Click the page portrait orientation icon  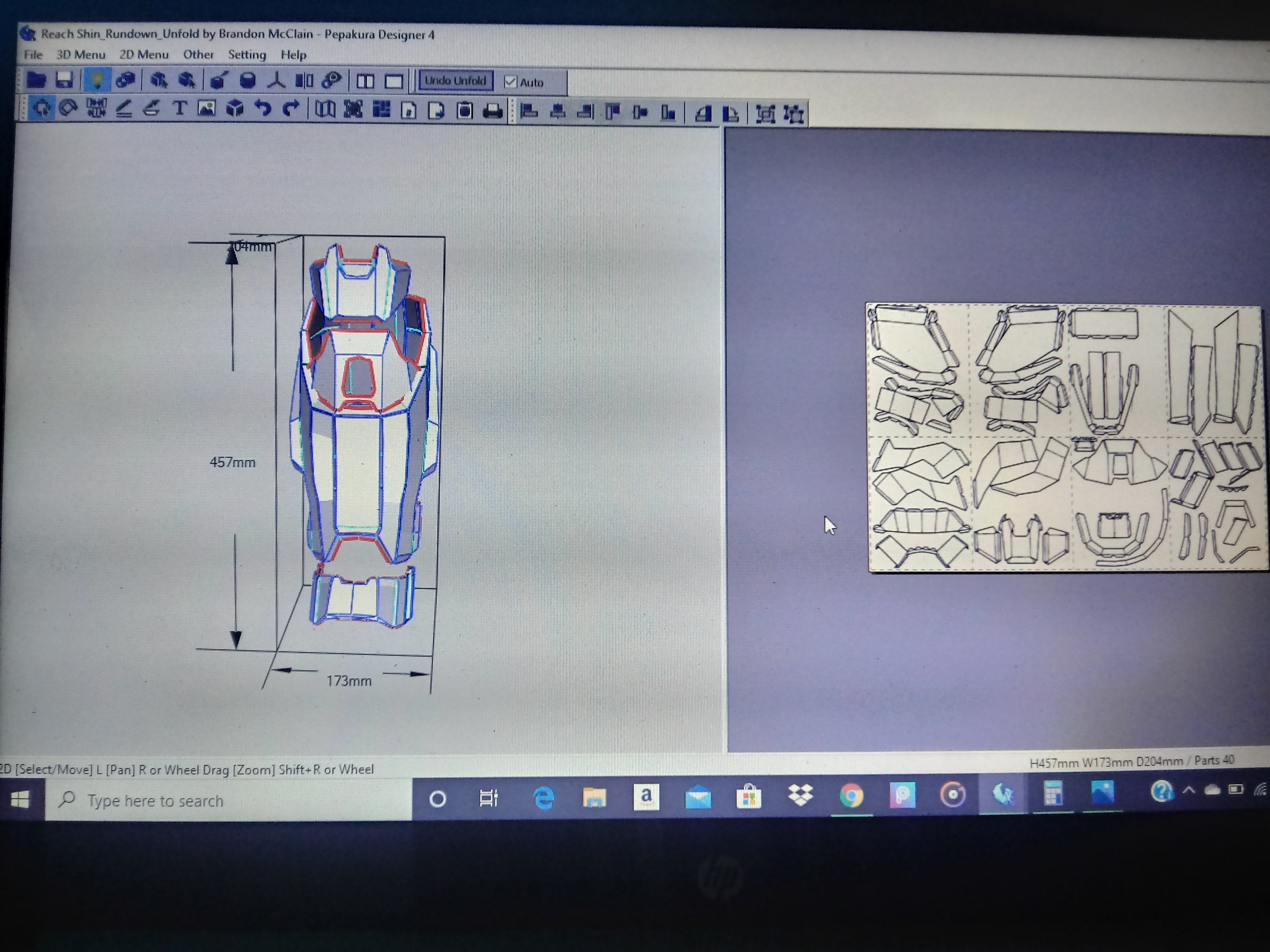[408, 110]
